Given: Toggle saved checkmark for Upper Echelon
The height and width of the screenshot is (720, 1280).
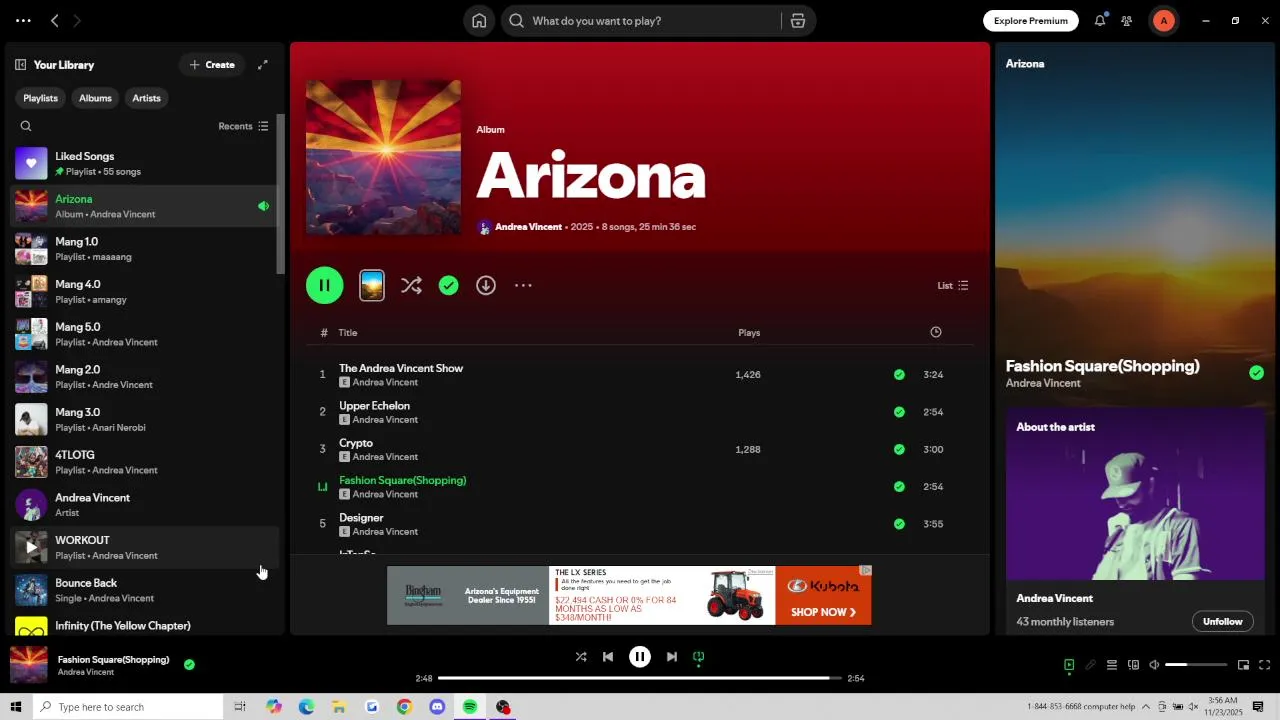Looking at the screenshot, I should pos(899,412).
